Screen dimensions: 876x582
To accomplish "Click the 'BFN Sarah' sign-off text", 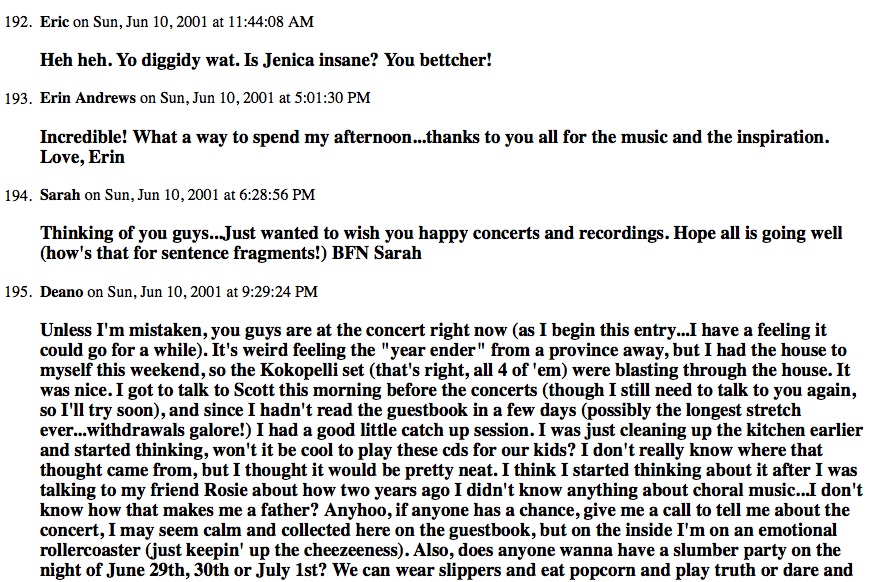I will (x=377, y=253).
